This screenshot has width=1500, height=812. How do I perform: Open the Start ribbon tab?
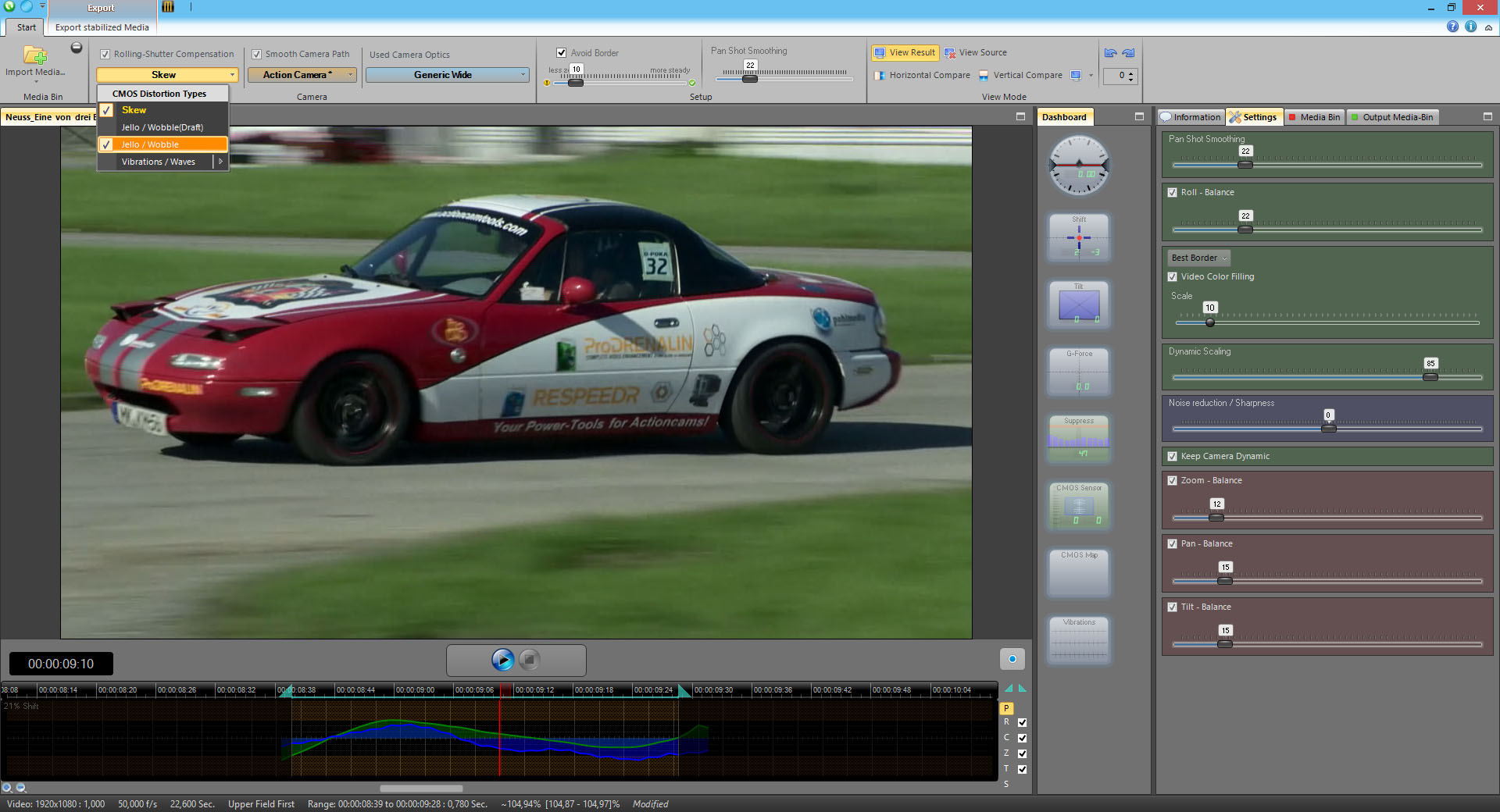[x=26, y=27]
